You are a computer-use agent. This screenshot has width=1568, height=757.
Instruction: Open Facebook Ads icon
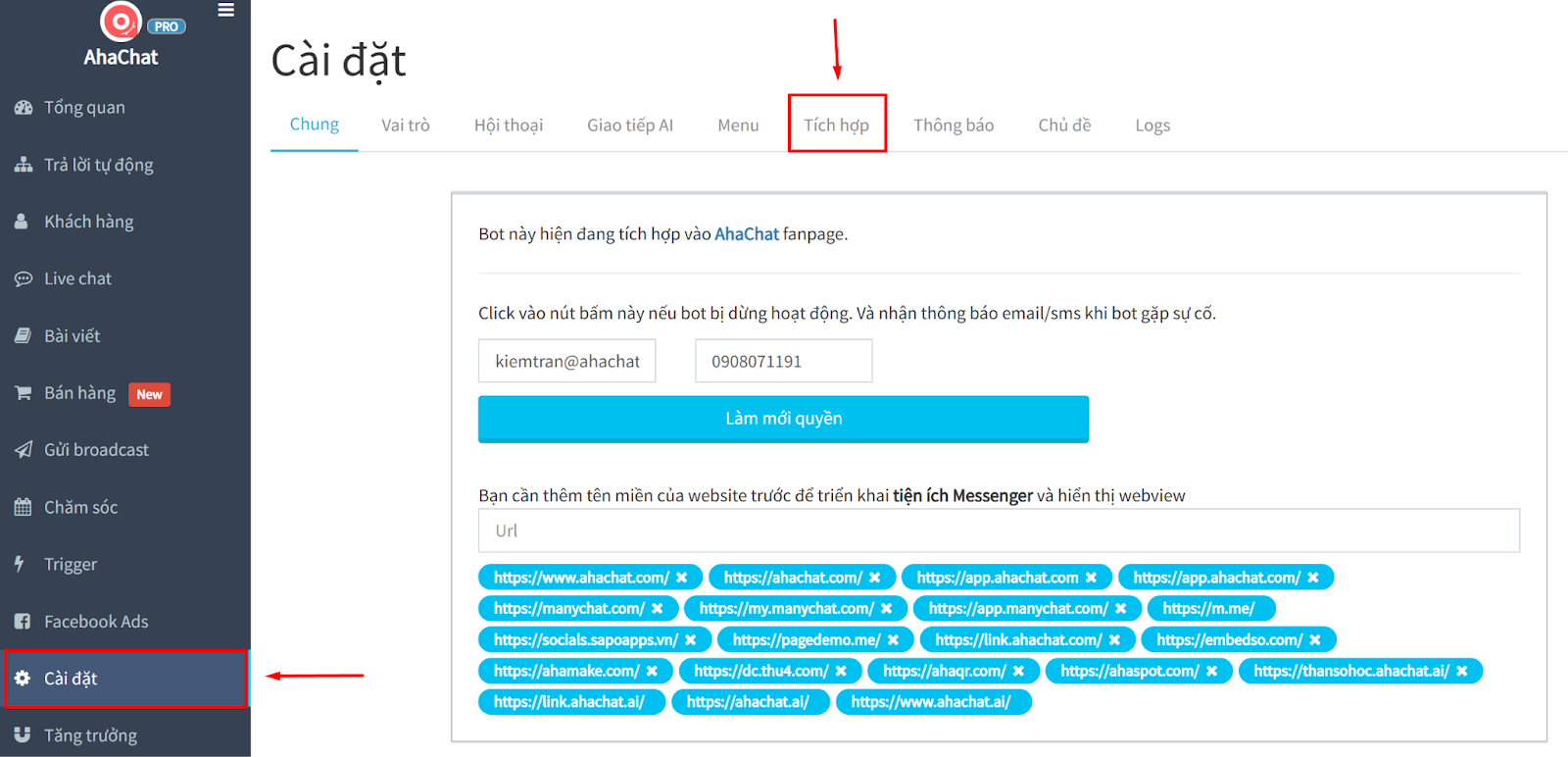tap(23, 622)
